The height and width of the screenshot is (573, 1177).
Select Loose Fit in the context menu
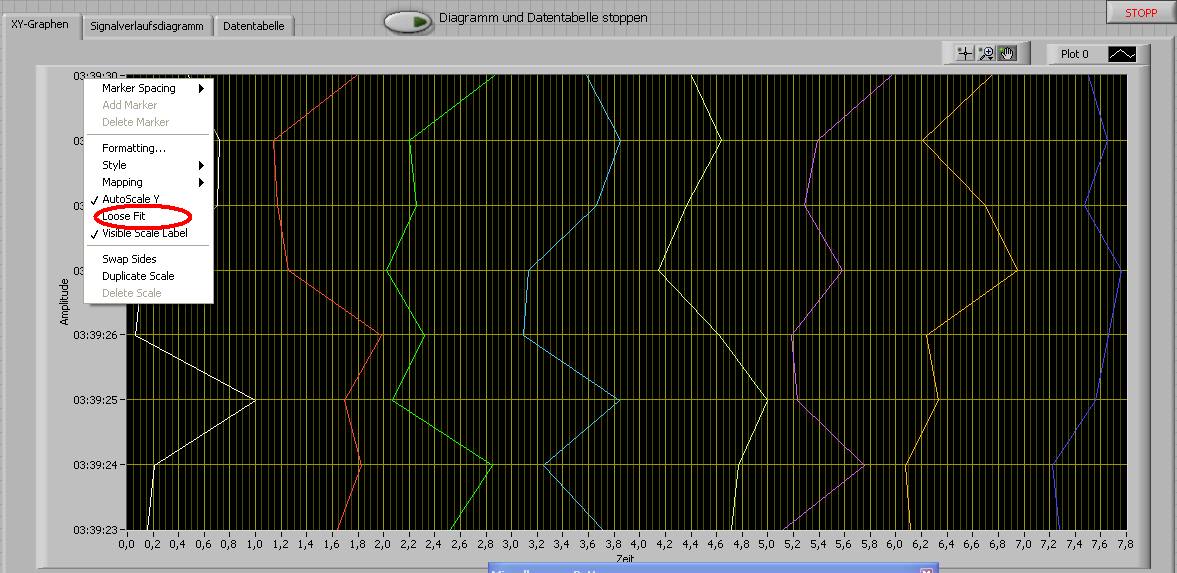[x=149, y=216]
